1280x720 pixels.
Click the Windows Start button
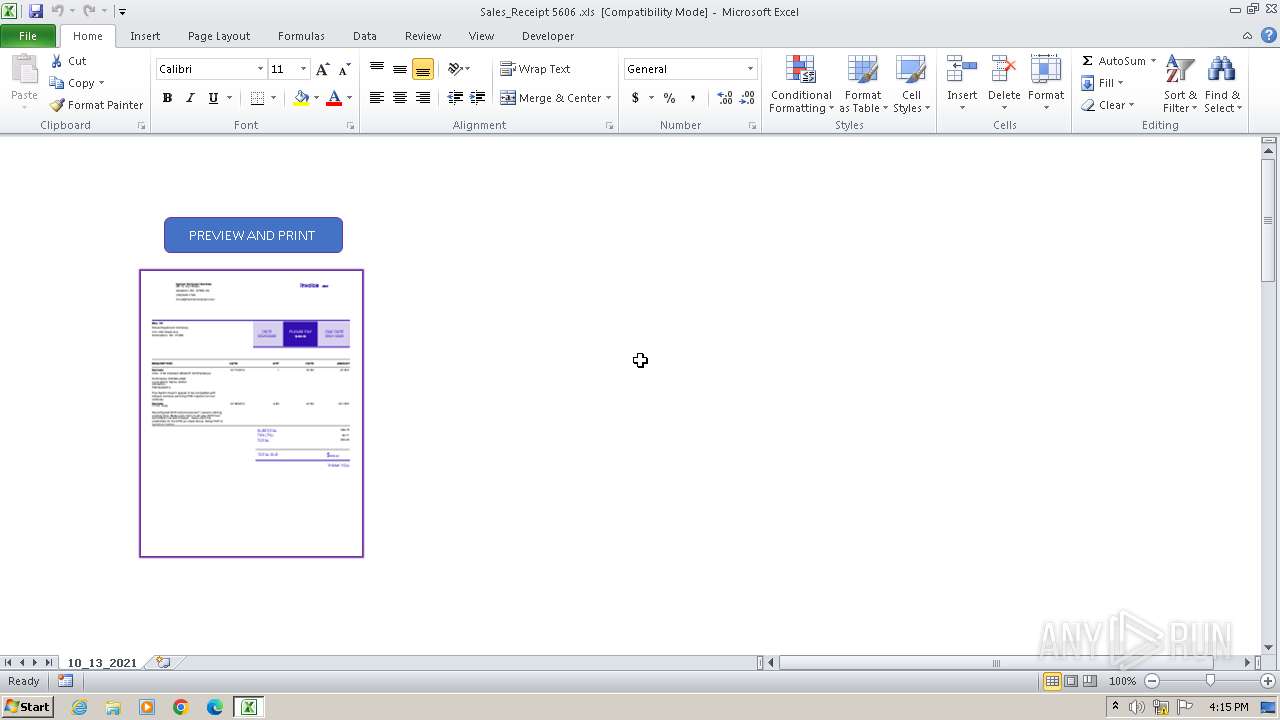(27, 707)
